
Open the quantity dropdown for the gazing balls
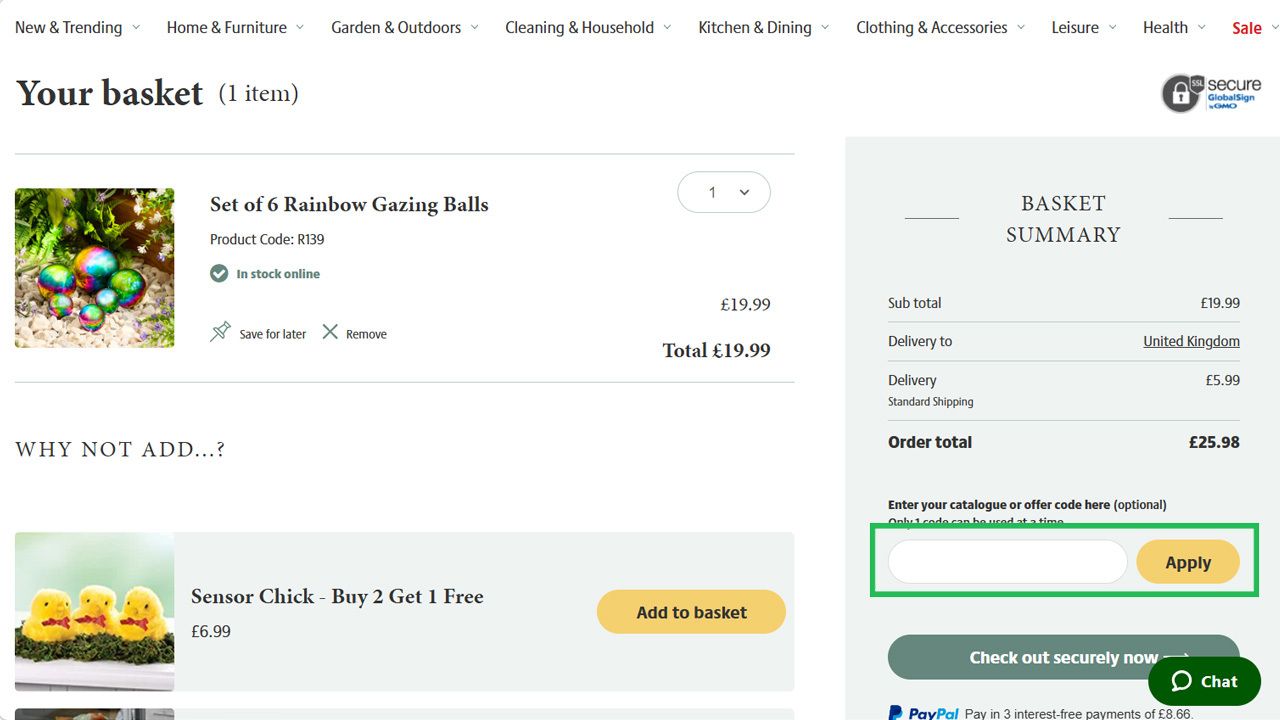pyautogui.click(x=723, y=191)
